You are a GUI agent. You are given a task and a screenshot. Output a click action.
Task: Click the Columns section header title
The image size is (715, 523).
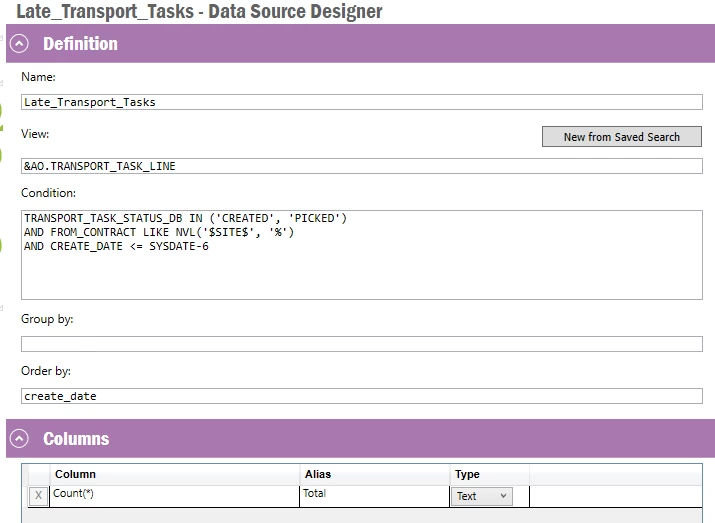[76, 439]
